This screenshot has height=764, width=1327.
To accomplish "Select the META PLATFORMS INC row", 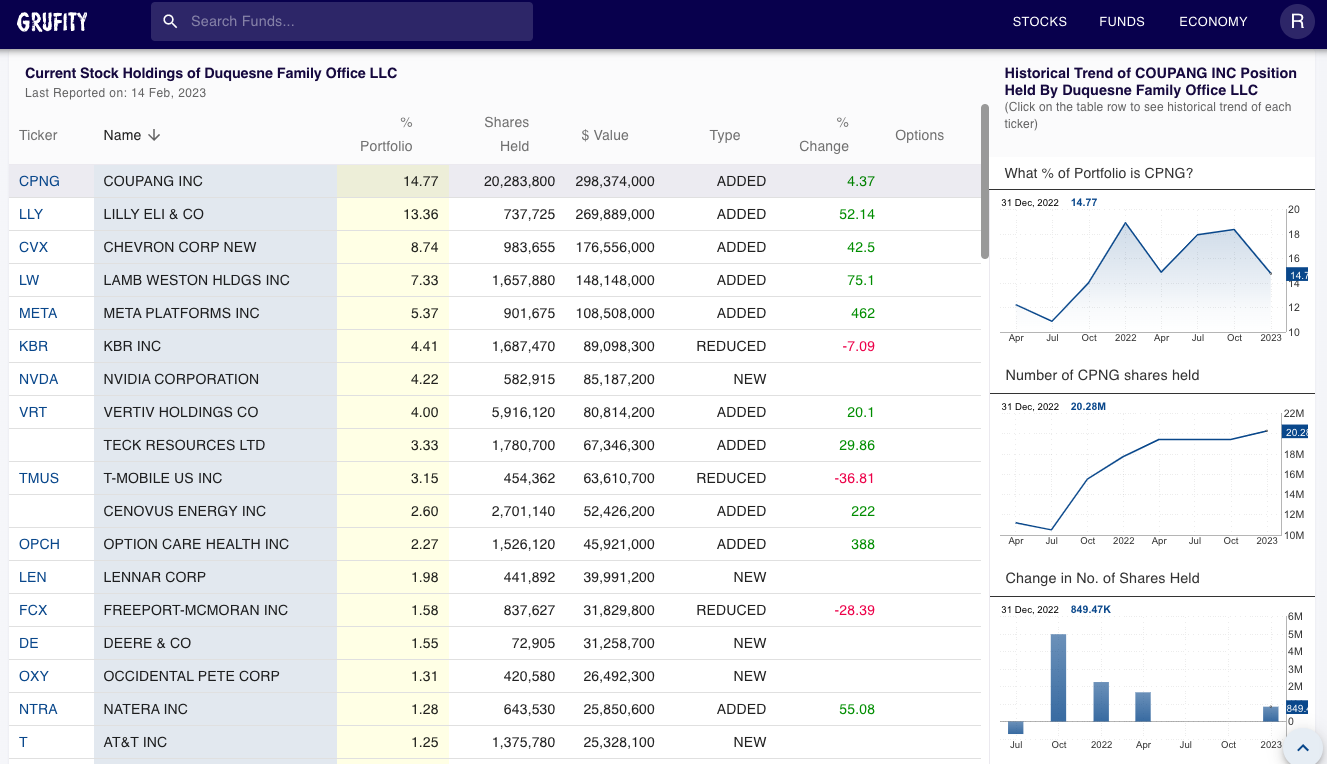I will [x=181, y=313].
